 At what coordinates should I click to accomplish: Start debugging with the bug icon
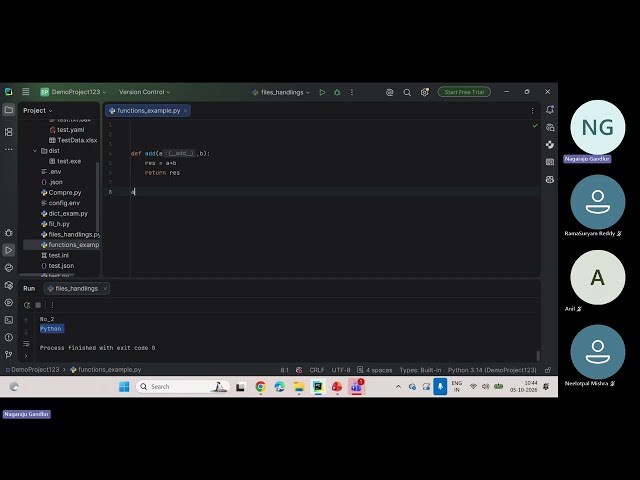(337, 92)
